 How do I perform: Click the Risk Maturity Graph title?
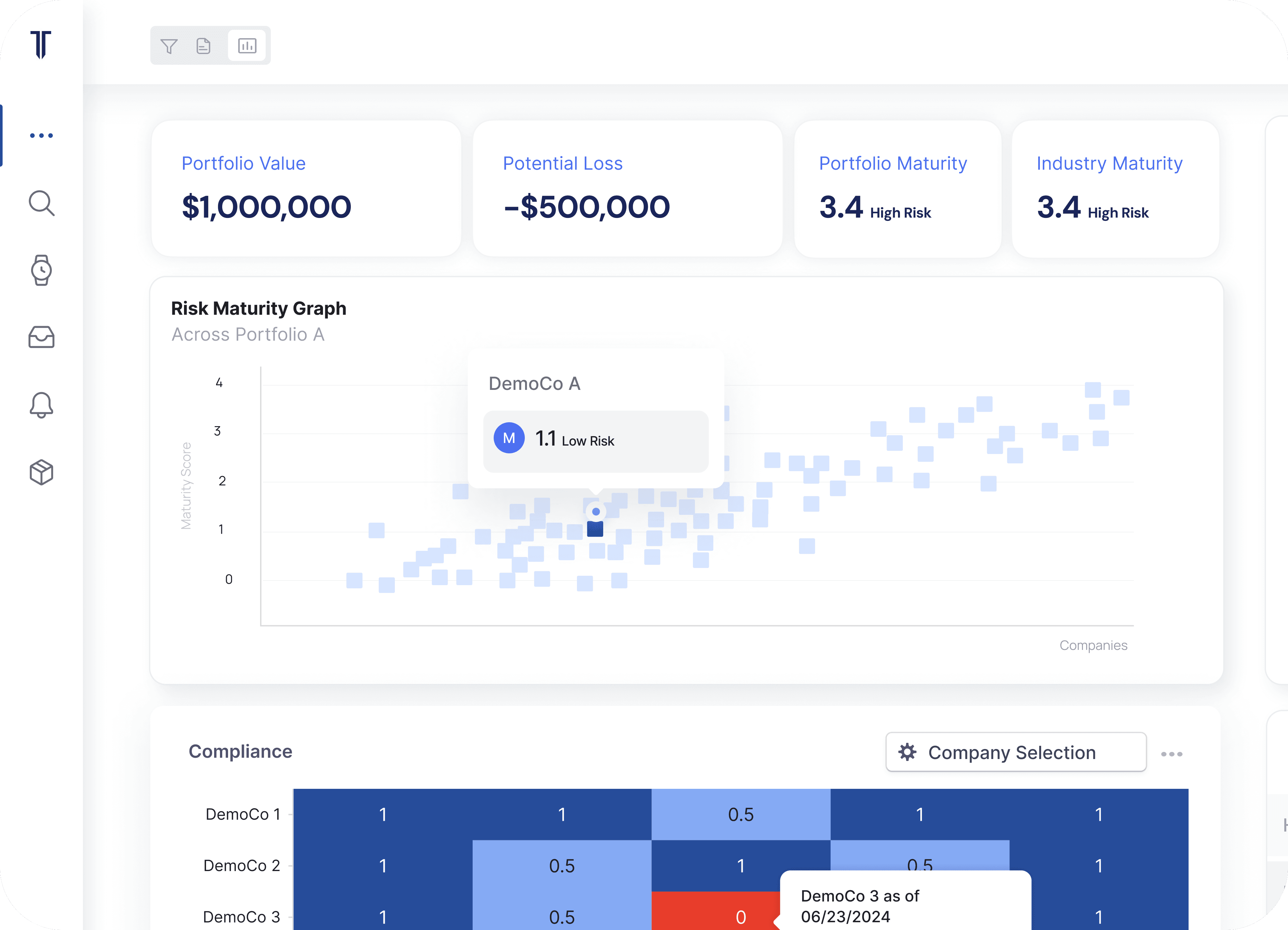click(x=259, y=308)
